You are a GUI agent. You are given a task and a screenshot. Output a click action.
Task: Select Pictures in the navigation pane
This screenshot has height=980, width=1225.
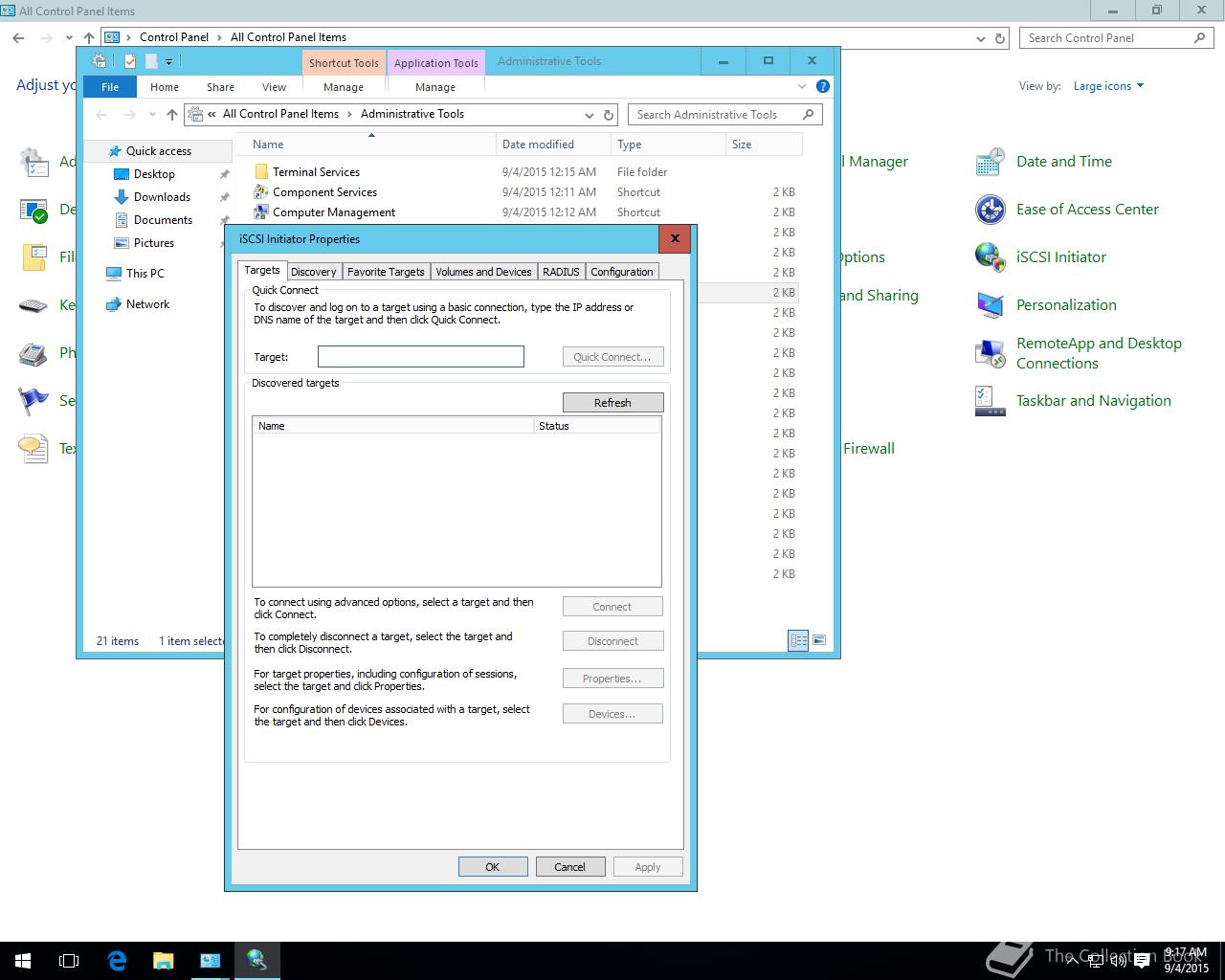pyautogui.click(x=153, y=243)
